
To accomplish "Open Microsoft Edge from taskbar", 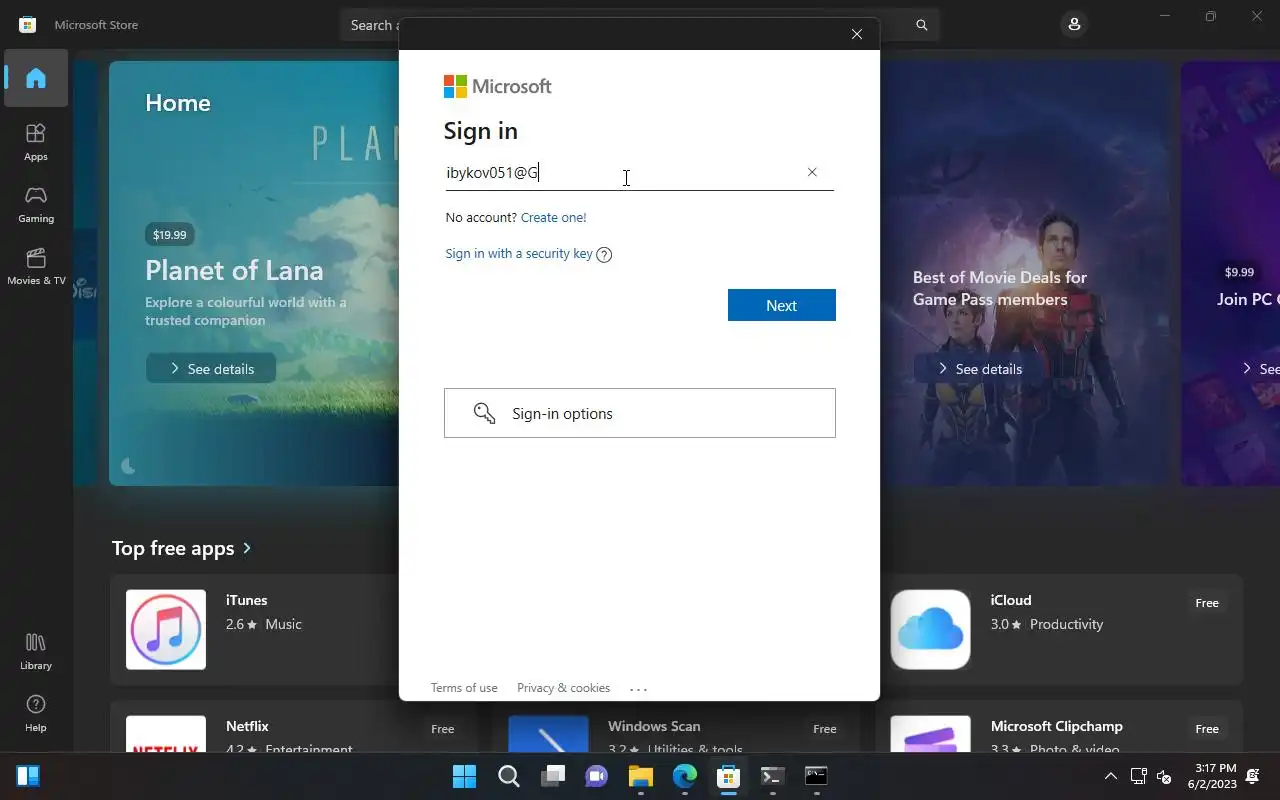I will click(x=685, y=776).
